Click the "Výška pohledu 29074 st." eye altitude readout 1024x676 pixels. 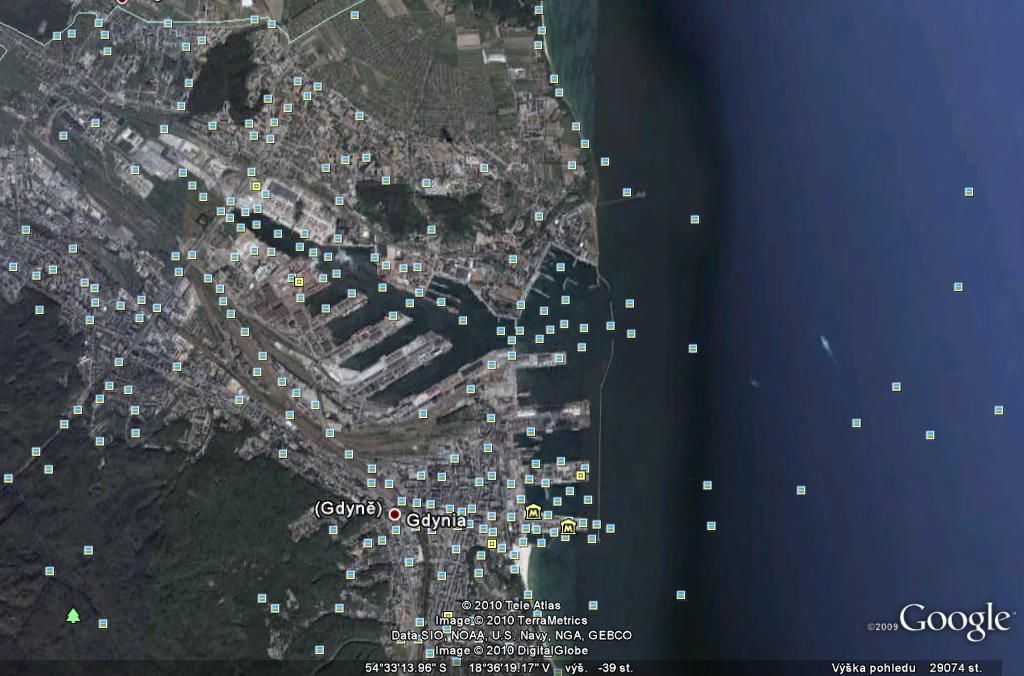click(x=906, y=668)
